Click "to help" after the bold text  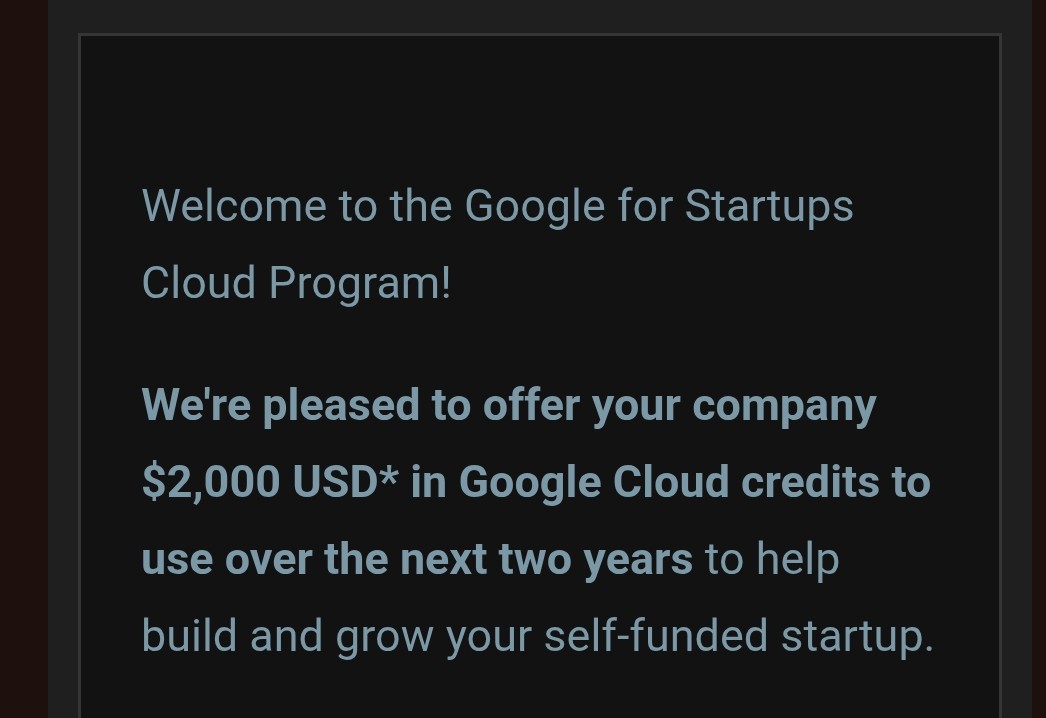771,559
